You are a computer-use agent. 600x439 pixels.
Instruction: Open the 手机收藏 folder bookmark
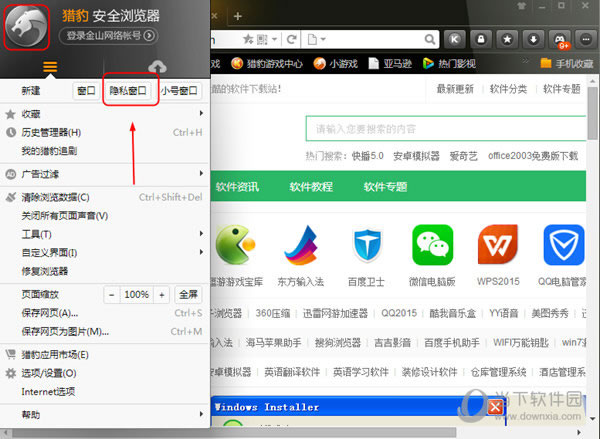pos(567,63)
